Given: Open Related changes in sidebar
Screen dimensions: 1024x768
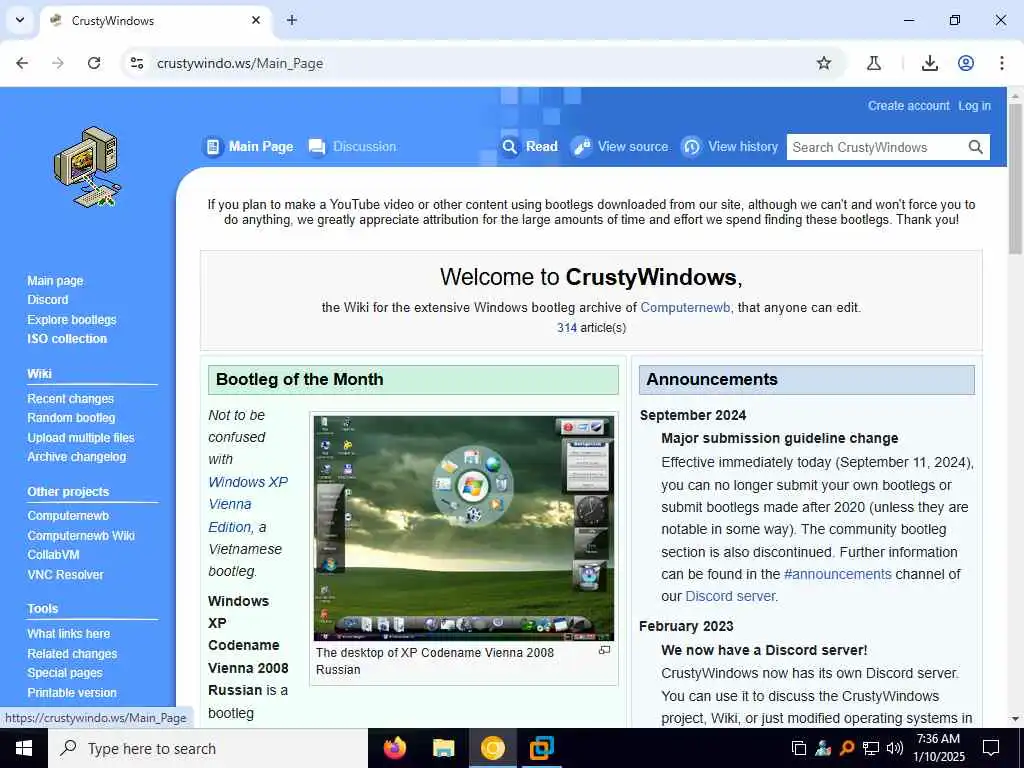Looking at the screenshot, I should click(72, 654).
